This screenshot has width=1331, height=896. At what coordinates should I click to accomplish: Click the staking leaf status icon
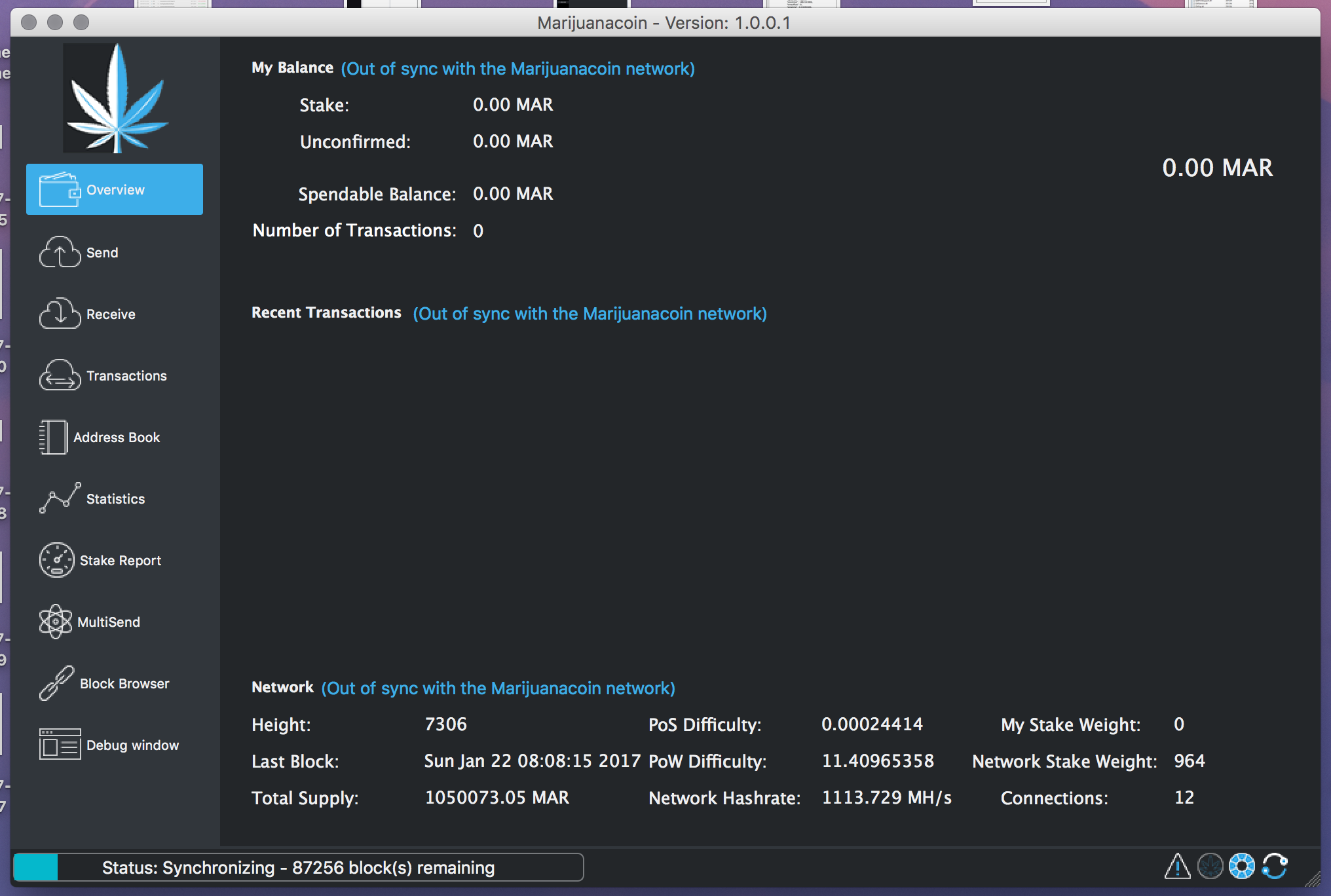click(1210, 866)
